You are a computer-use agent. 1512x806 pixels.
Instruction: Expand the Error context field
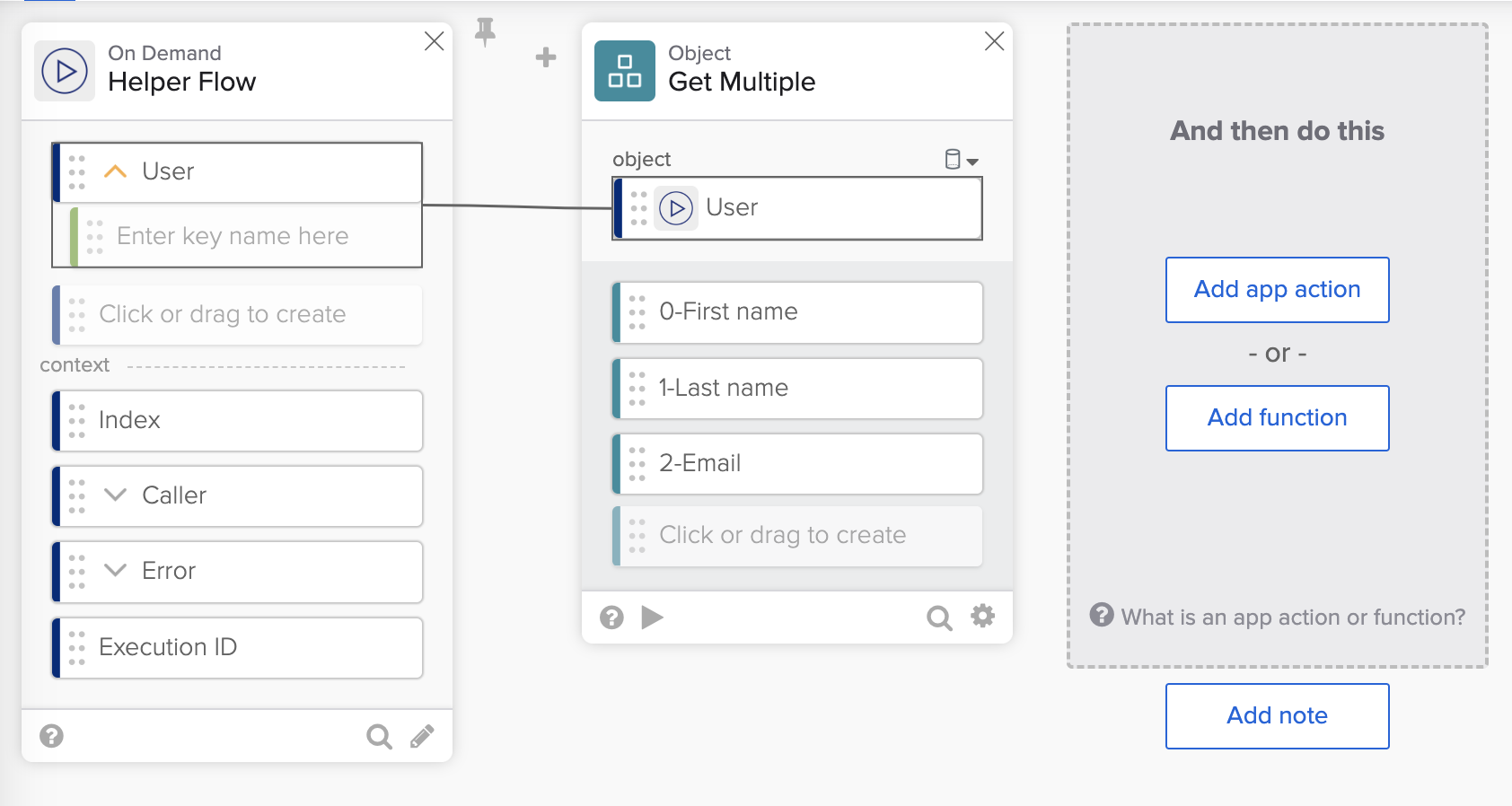pos(116,571)
